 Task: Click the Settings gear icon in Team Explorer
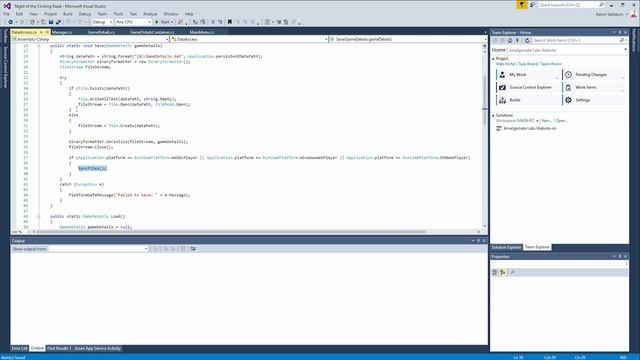[568, 100]
